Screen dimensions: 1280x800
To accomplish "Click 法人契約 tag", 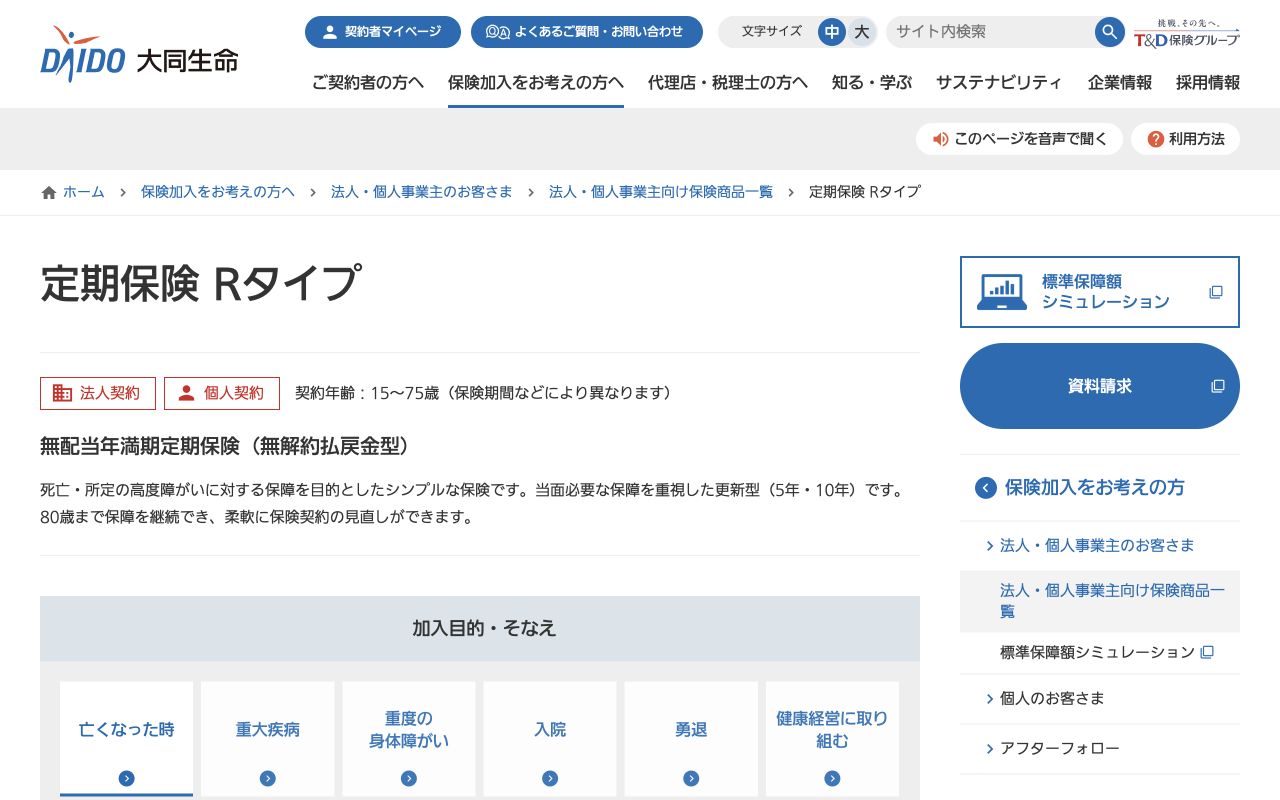I will point(98,393).
